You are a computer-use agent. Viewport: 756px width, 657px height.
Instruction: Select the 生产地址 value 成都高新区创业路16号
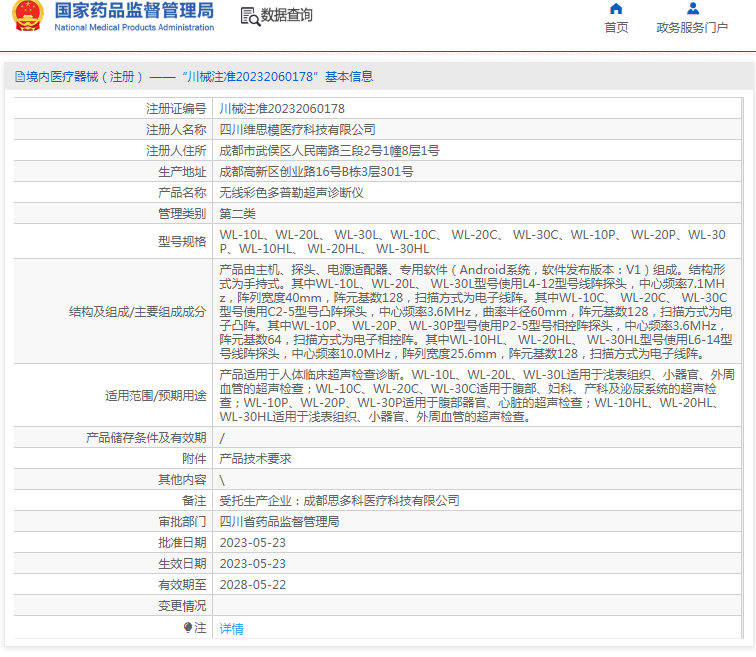[x=316, y=172]
